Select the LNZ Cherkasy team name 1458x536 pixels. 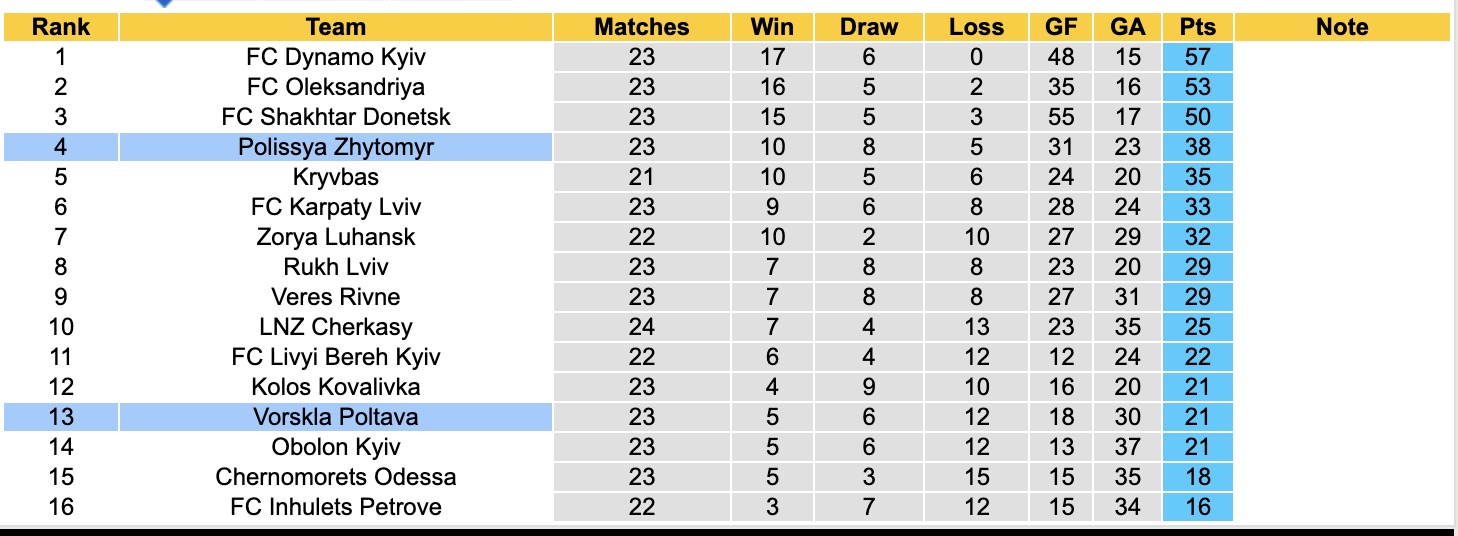(336, 327)
